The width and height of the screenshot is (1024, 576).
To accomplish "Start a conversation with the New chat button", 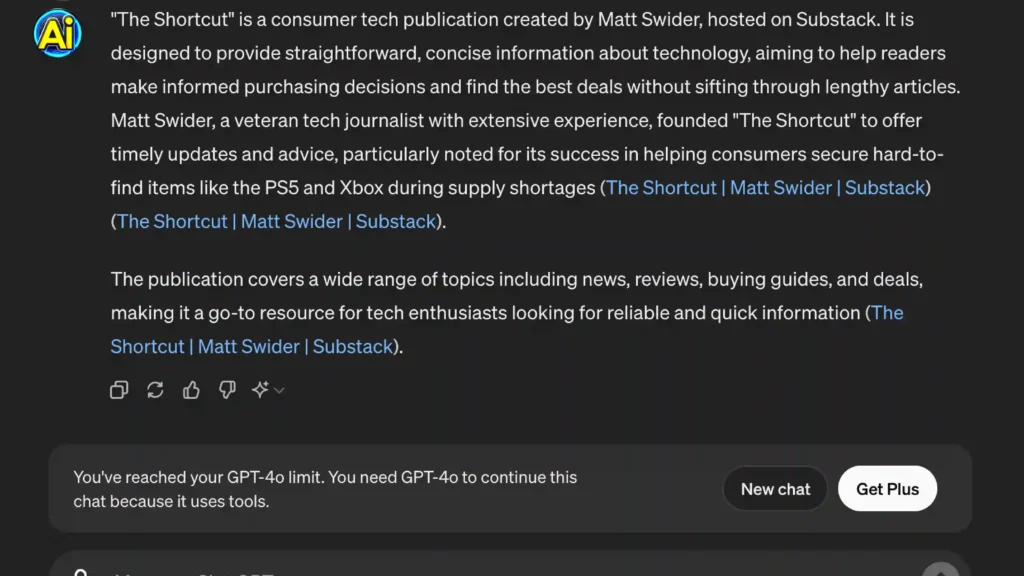I will 775,489.
